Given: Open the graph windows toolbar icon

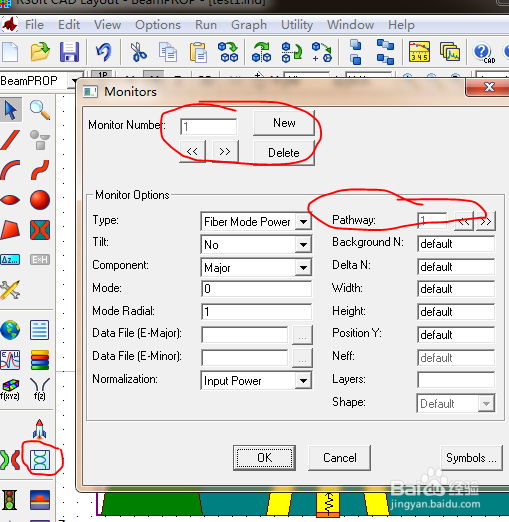Looking at the screenshot, I should coord(450,52).
